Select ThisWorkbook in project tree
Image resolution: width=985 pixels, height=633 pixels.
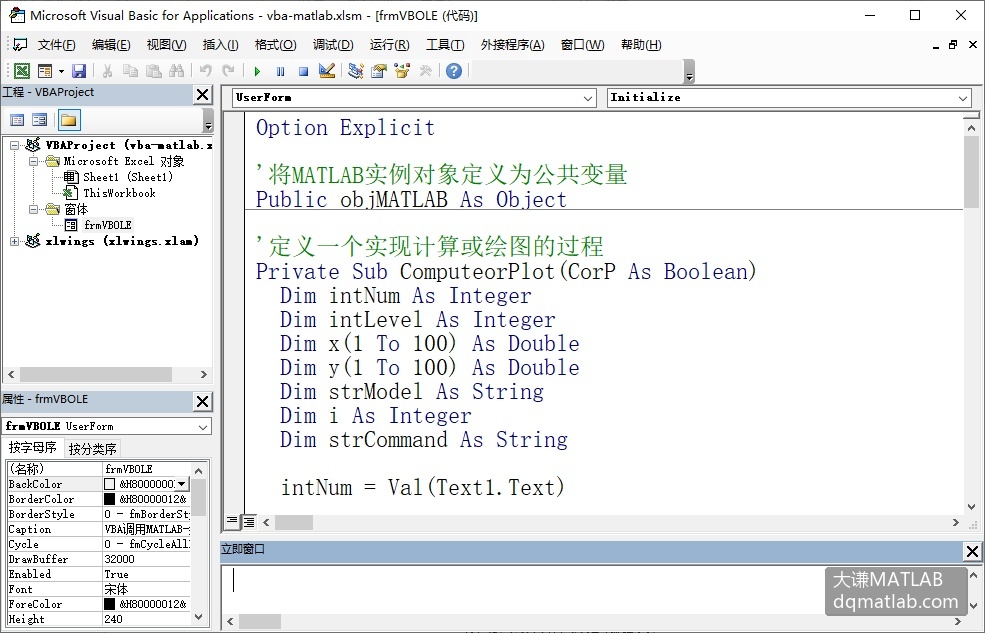point(119,193)
